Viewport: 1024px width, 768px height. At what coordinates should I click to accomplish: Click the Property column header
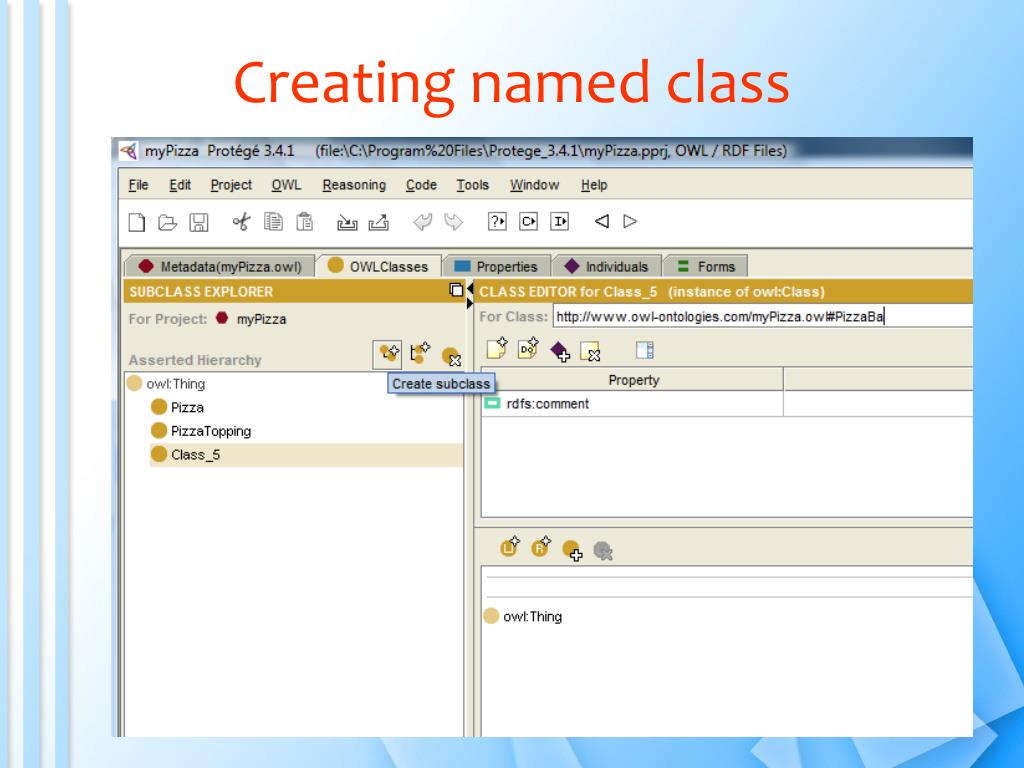tap(633, 379)
